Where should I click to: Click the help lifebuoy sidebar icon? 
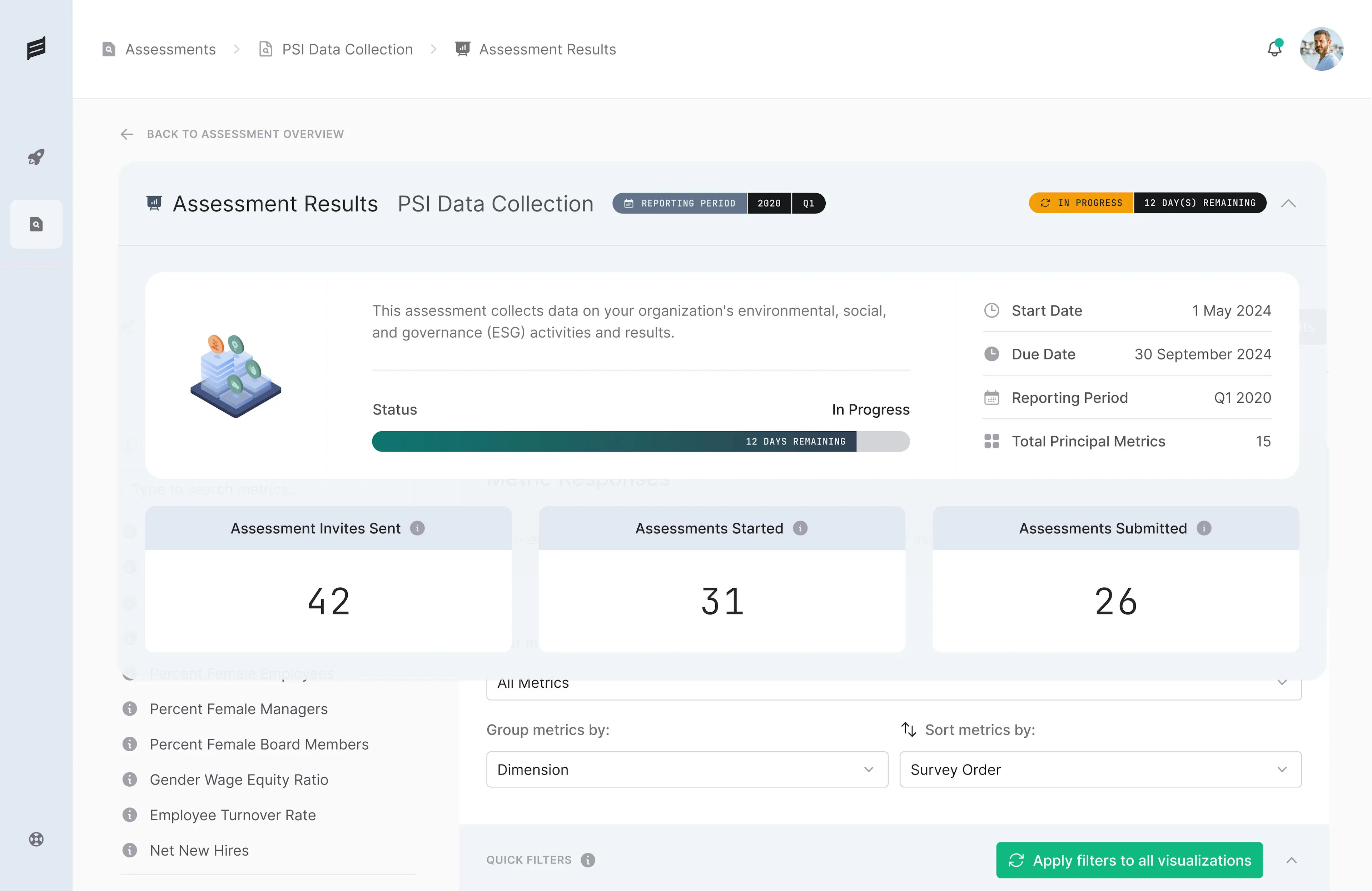point(36,839)
